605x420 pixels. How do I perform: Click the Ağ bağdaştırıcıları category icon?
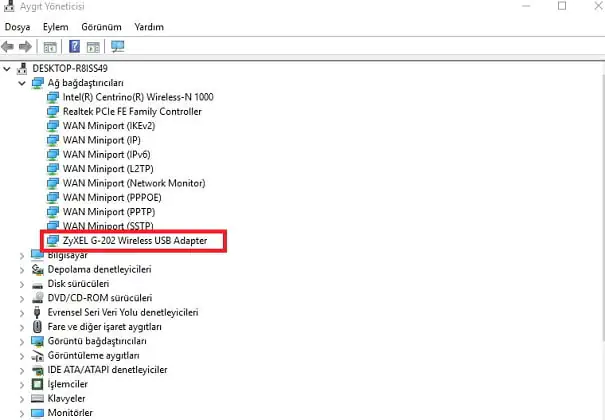[37, 83]
